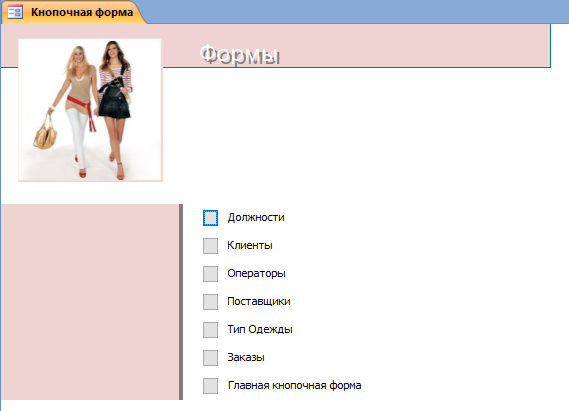The width and height of the screenshot is (569, 411).
Task: Click the square button next to Заказы
Action: (210, 358)
